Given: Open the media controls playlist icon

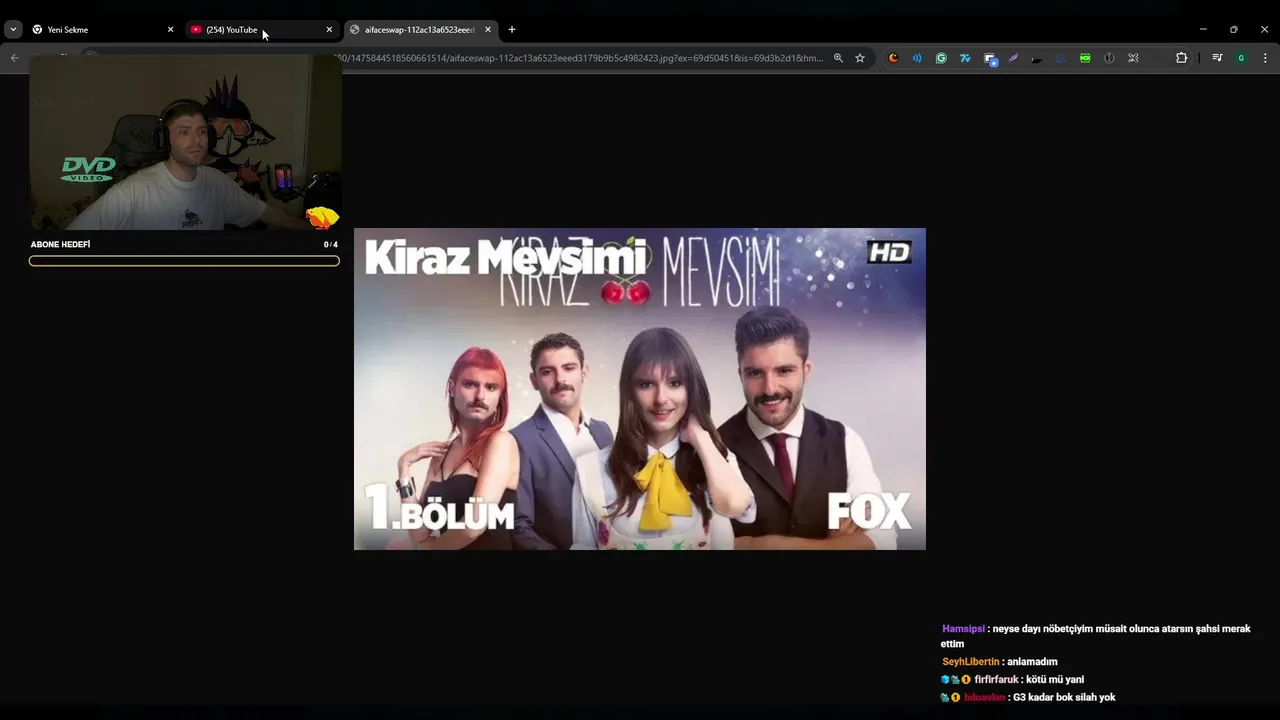Looking at the screenshot, I should 1217,58.
